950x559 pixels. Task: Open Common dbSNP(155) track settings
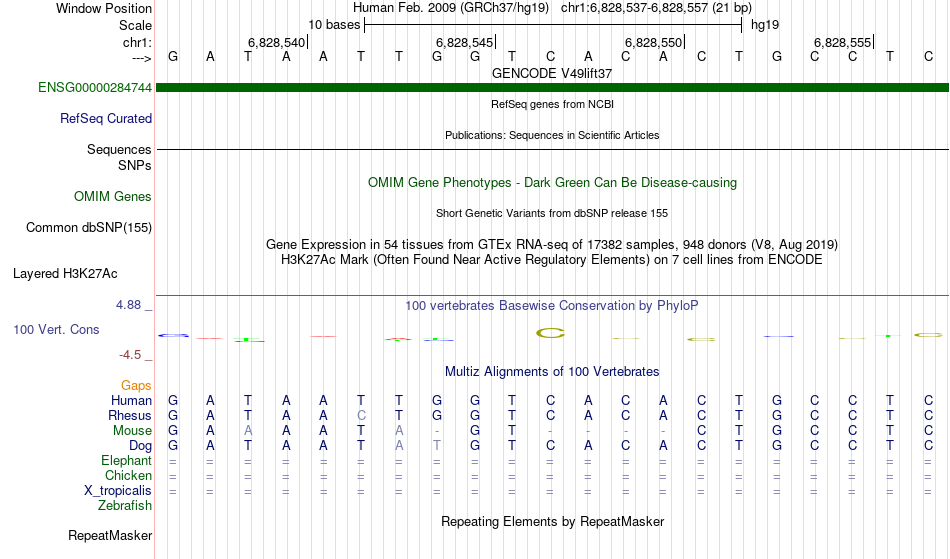(89, 228)
